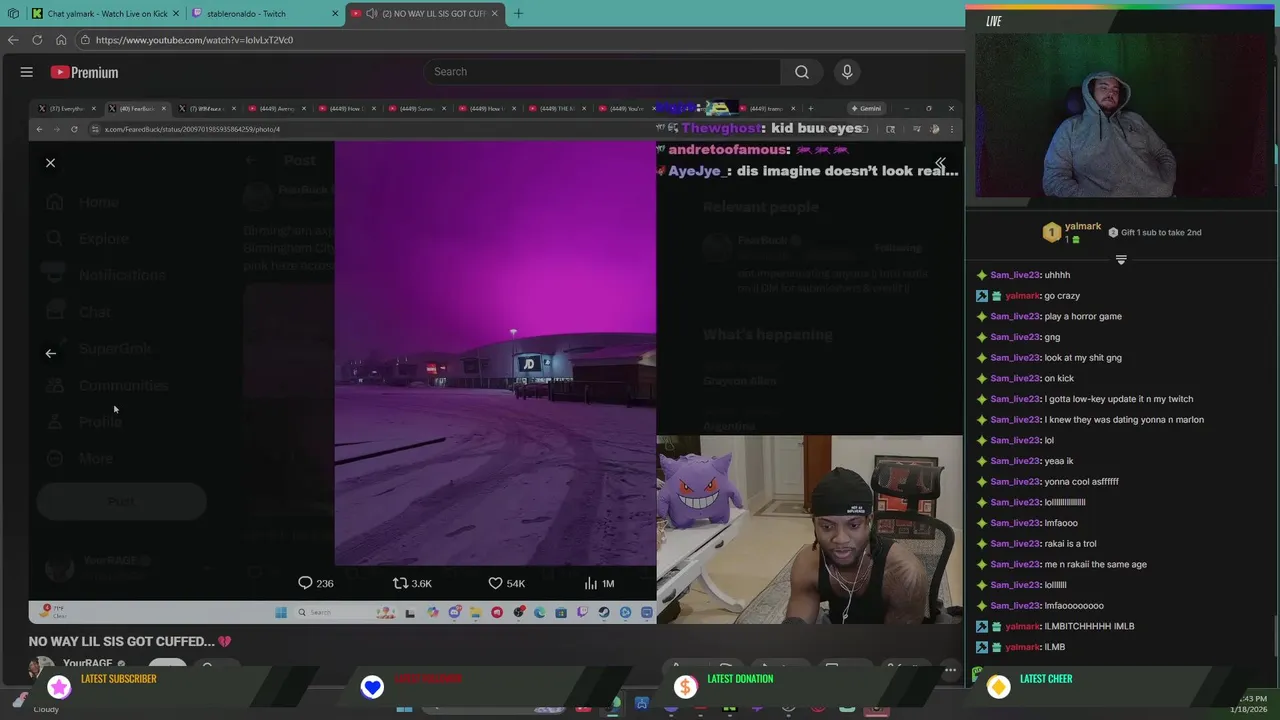Open the YourRAGE channel name

coord(87,664)
